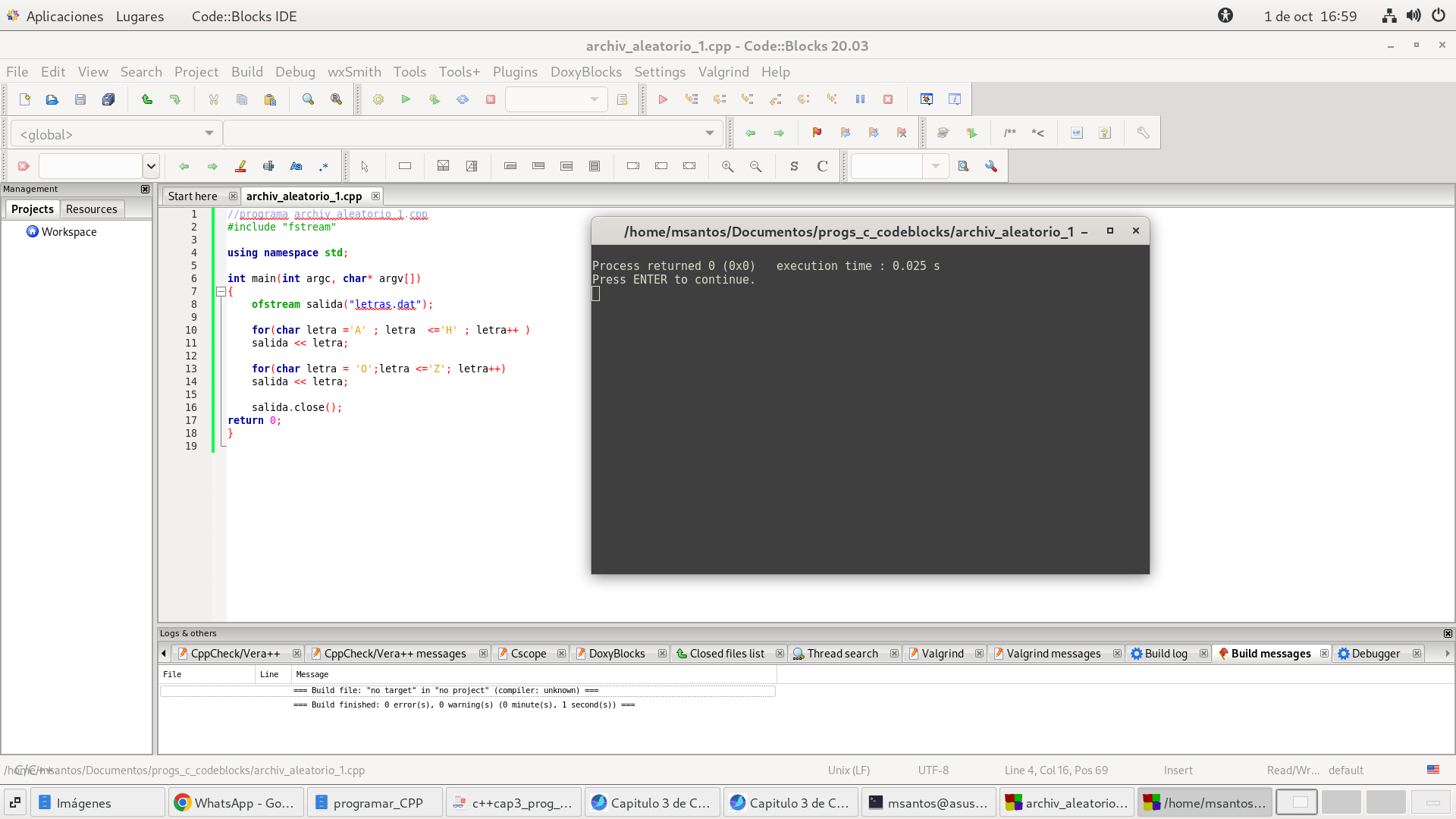Image resolution: width=1456 pixels, height=819 pixels.
Task: Click the Workspace tree item
Action: [69, 232]
